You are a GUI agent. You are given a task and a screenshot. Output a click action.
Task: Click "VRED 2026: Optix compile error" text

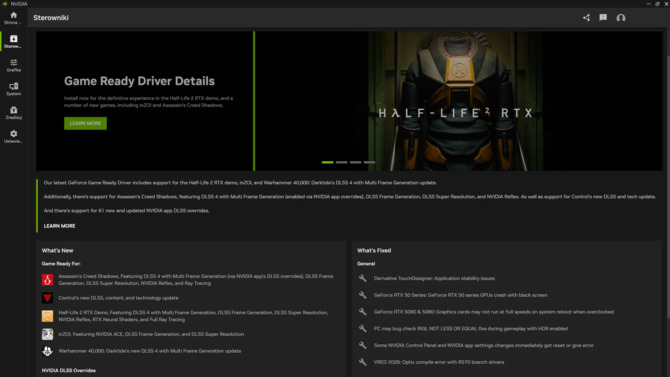(439, 362)
